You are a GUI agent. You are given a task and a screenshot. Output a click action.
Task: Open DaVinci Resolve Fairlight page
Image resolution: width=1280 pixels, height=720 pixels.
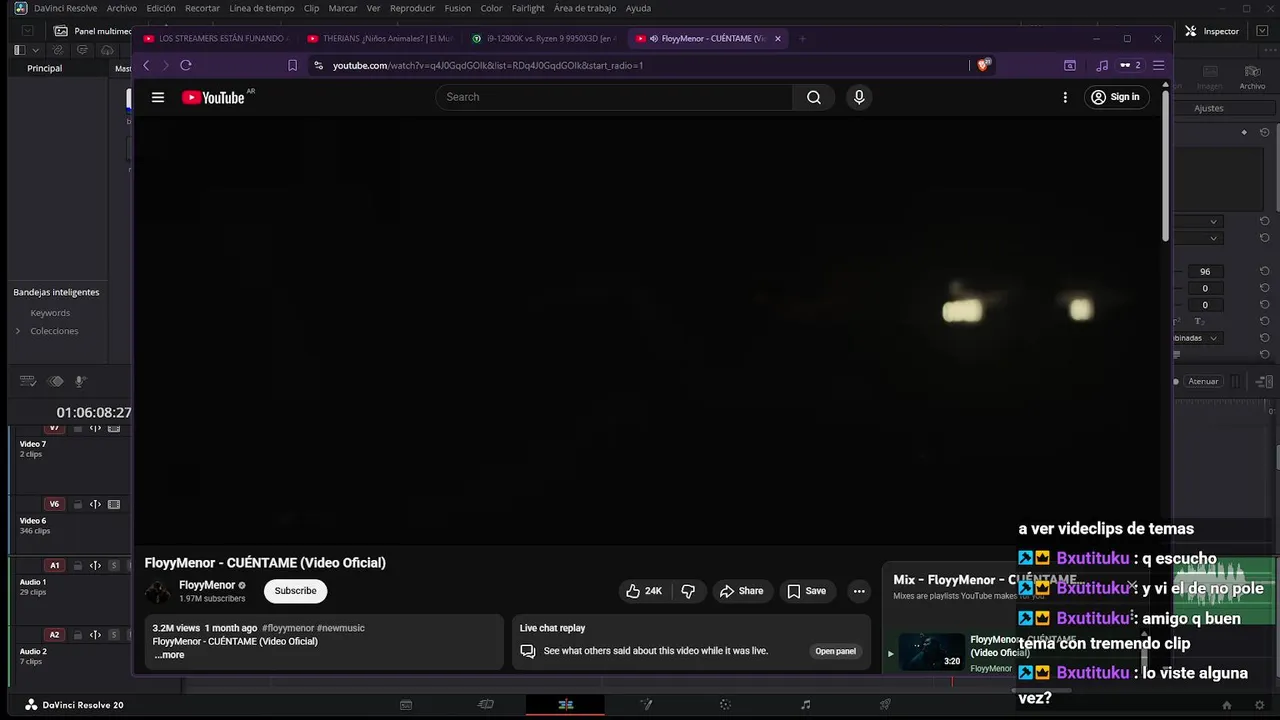[x=805, y=705]
